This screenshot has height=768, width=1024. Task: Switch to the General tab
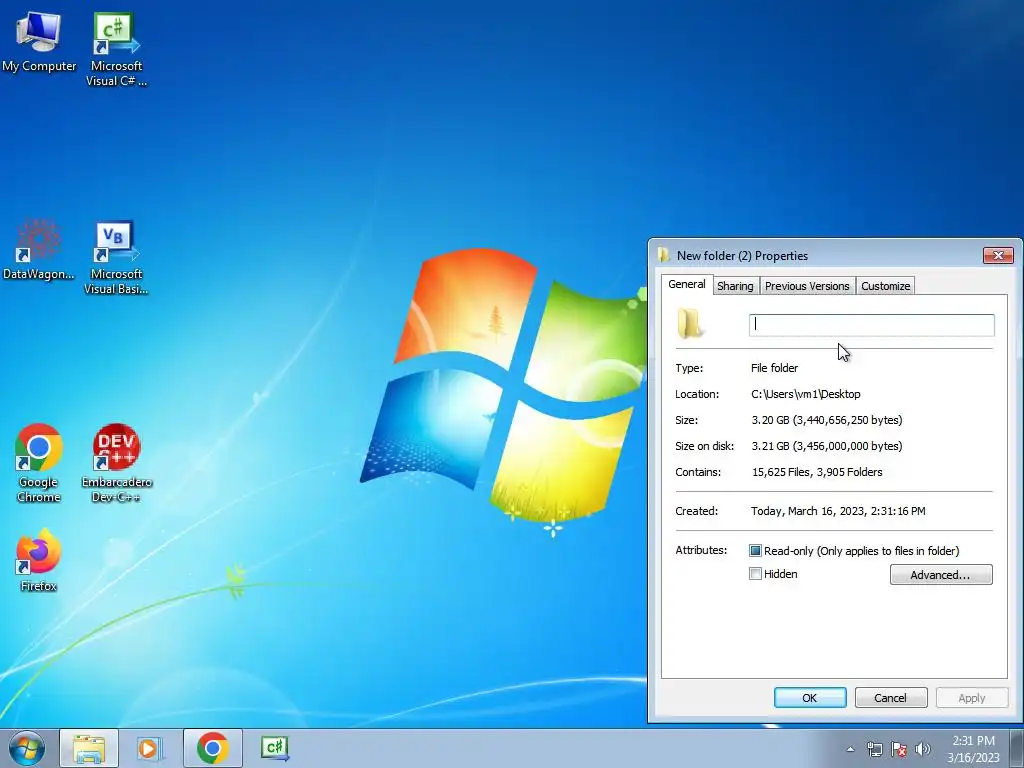(x=686, y=284)
